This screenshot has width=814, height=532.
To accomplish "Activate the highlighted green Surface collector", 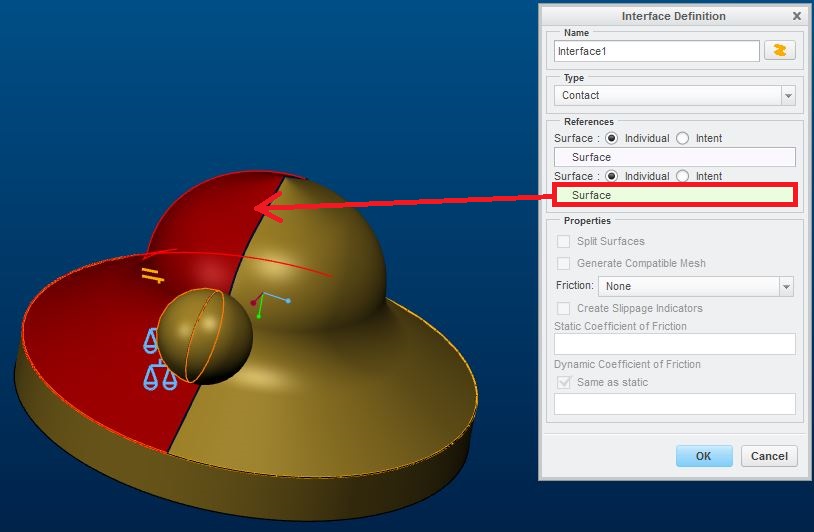I will pos(675,195).
